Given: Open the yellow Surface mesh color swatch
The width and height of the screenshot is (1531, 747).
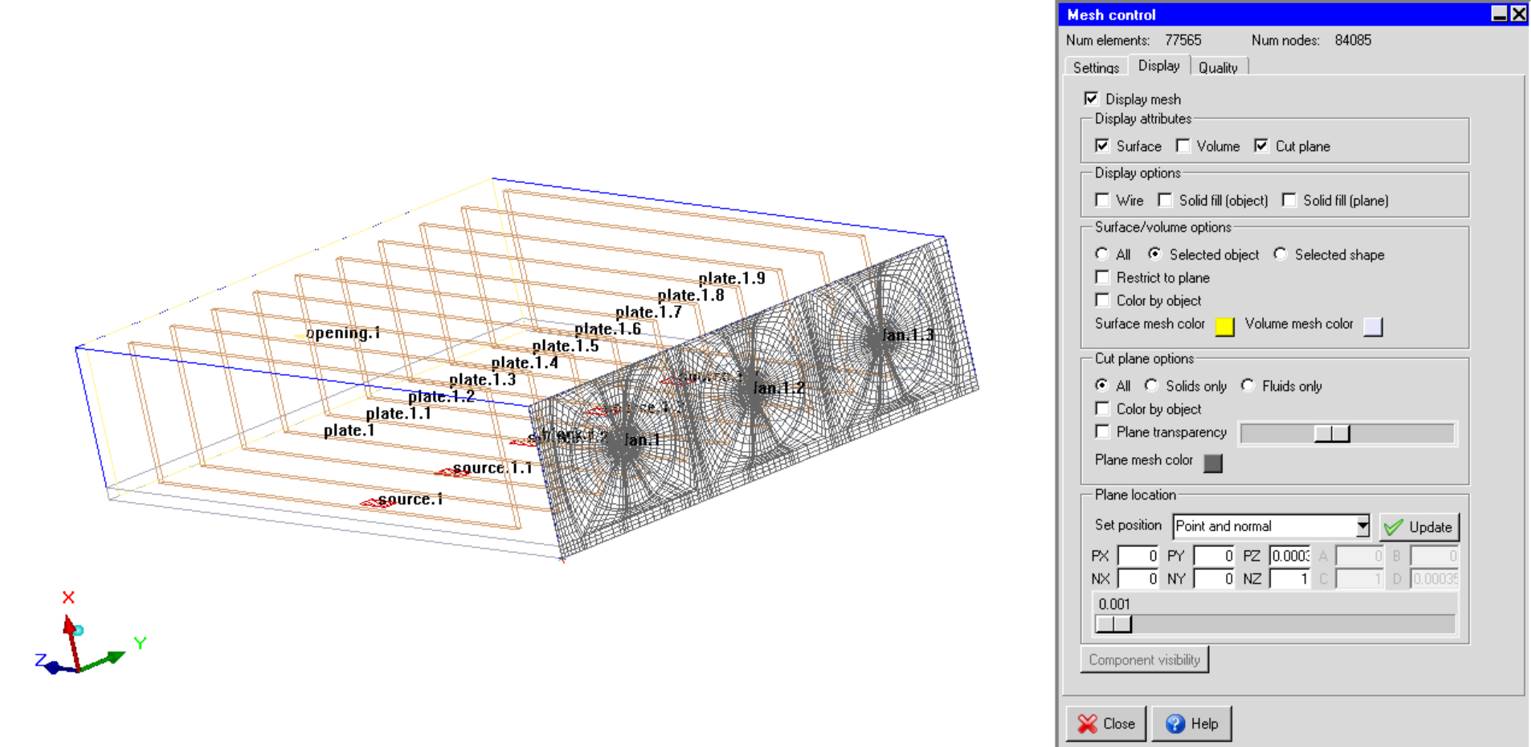Looking at the screenshot, I should click(x=1224, y=326).
